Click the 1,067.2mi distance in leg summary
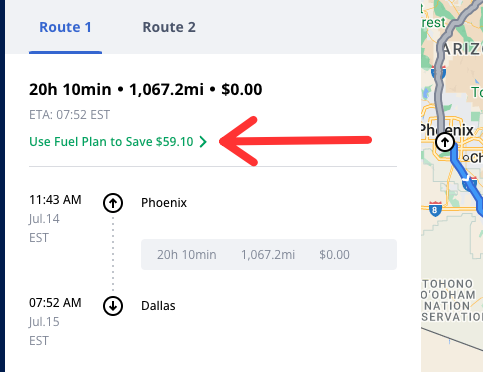Viewport: 483px width, 372px height. (268, 255)
